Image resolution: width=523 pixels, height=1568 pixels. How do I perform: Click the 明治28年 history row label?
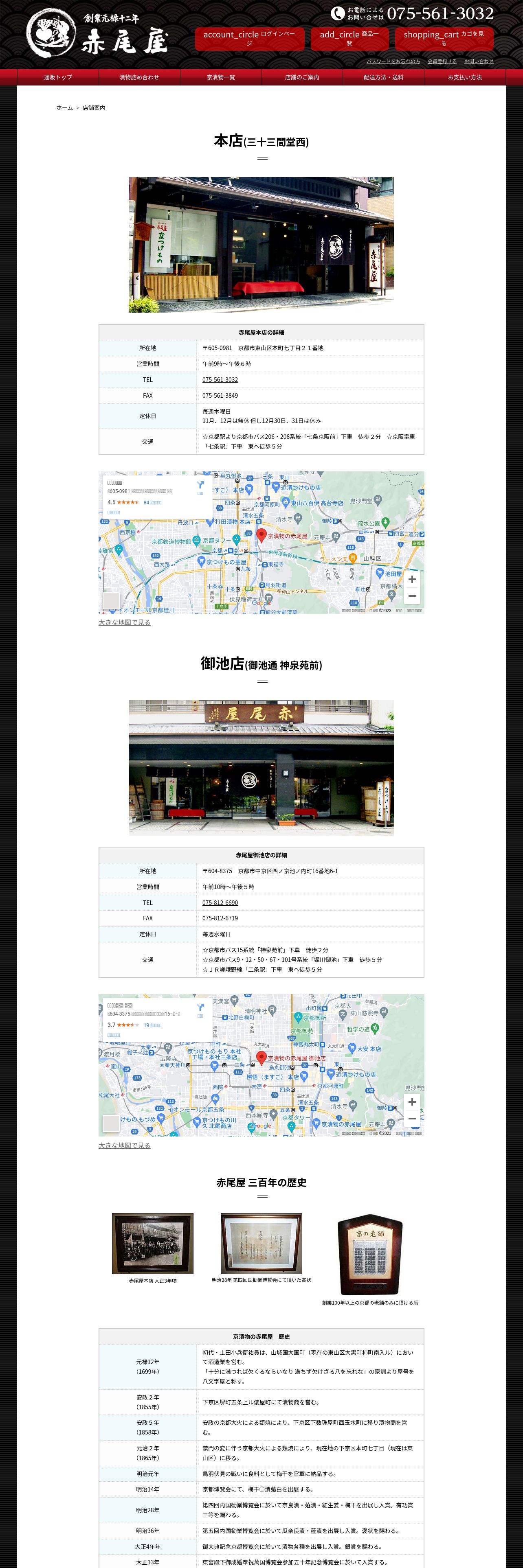148,1509
